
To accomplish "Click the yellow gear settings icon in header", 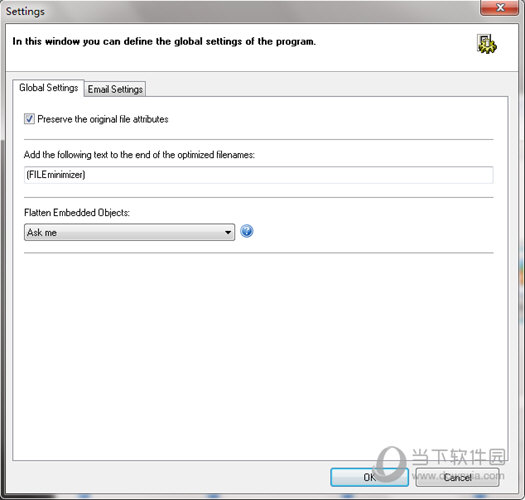I will click(487, 44).
